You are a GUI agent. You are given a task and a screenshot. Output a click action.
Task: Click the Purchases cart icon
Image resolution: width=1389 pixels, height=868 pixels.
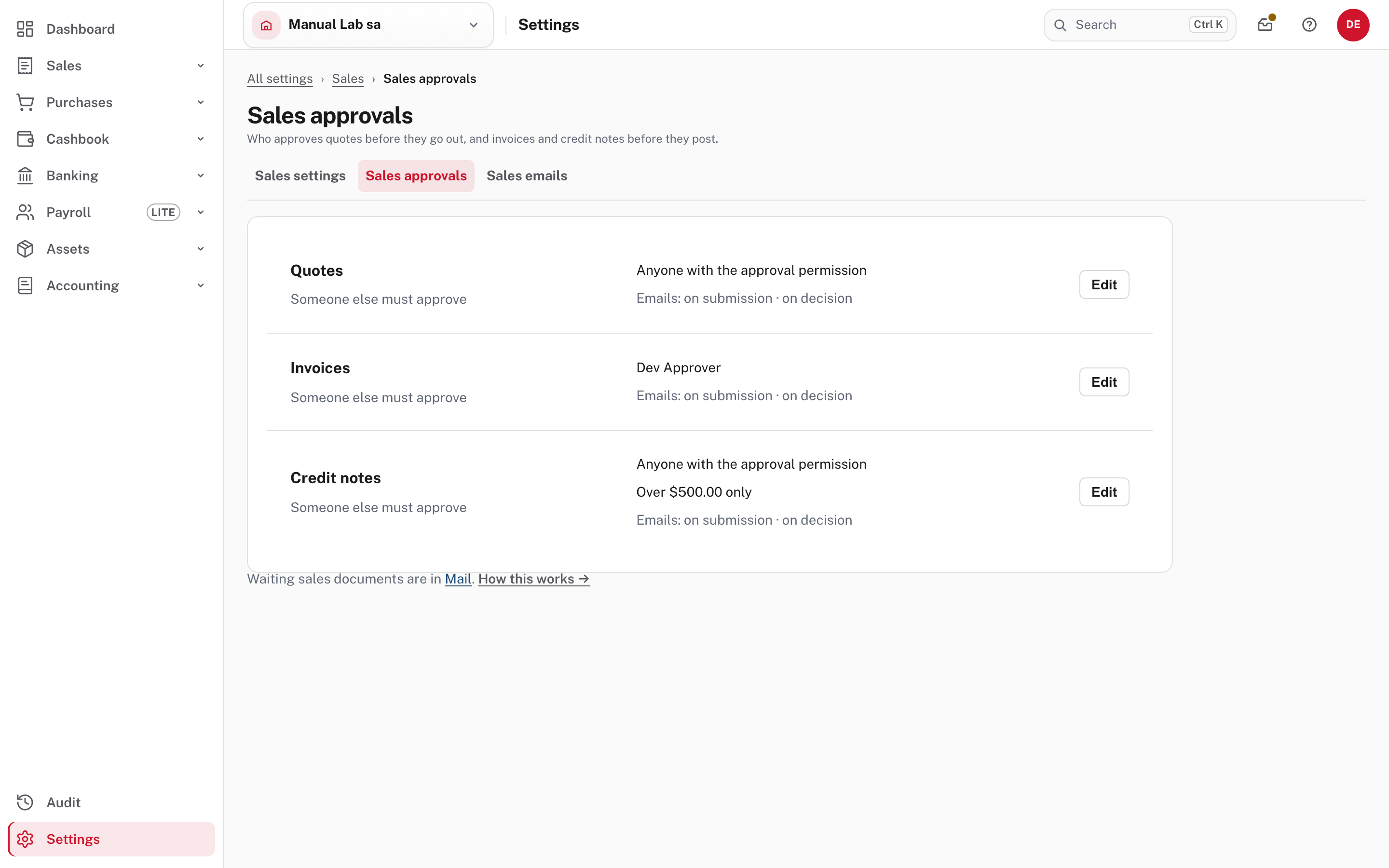[25, 102]
